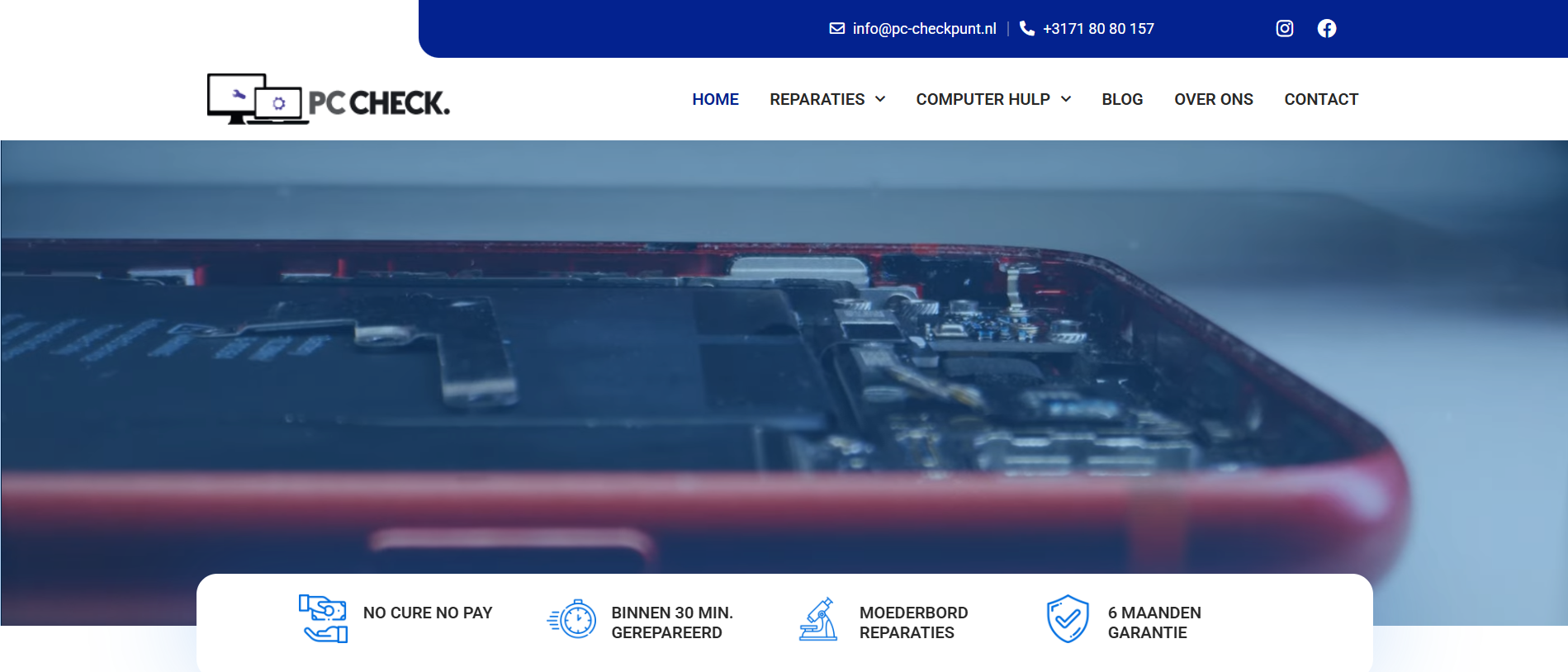Click the phone handset icon
Viewport: 1568px width, 672px height.
point(1026,29)
